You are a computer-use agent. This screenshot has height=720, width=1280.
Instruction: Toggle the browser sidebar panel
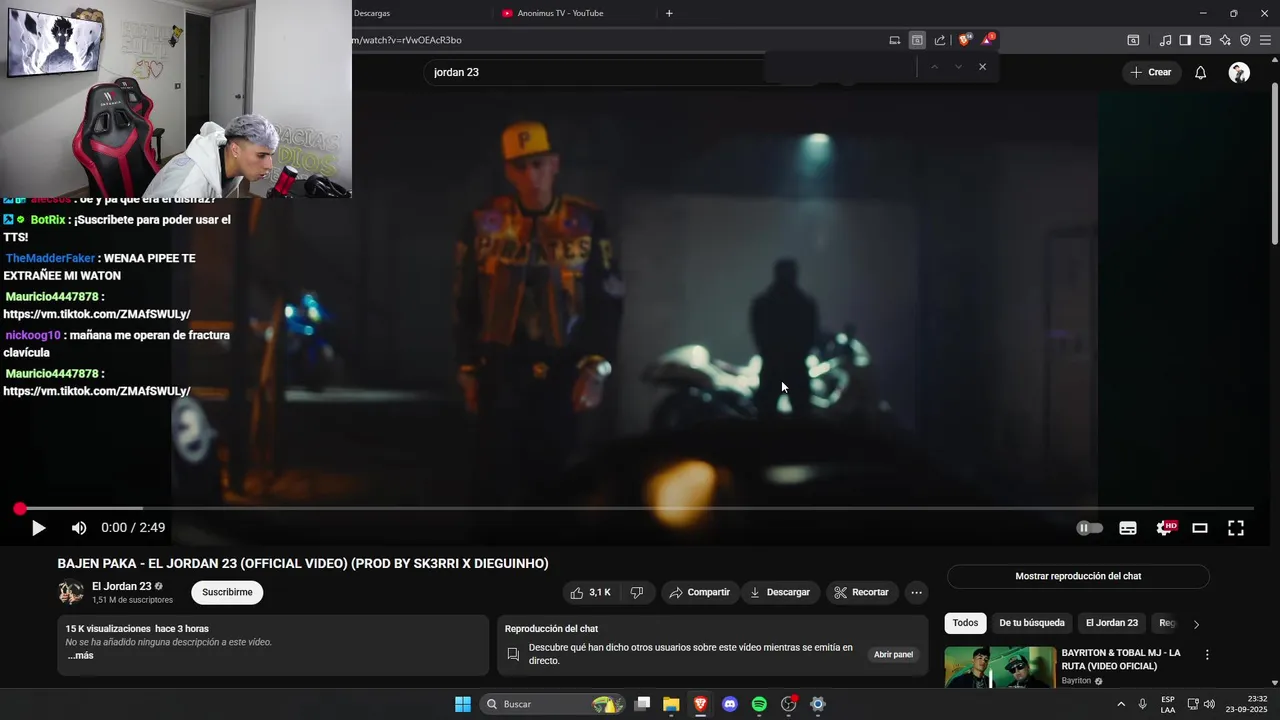1185,40
